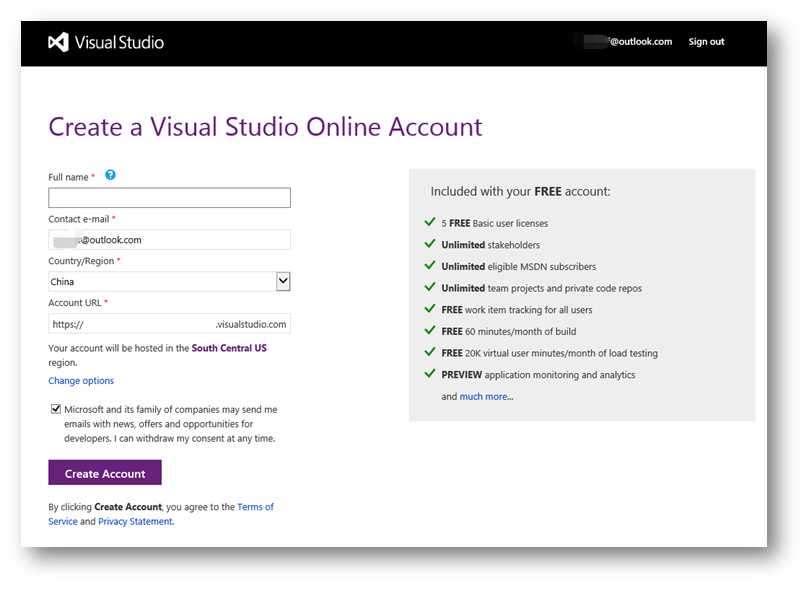Click the Visual Studio title text
Screen dimensions: 809x589
[120, 42]
